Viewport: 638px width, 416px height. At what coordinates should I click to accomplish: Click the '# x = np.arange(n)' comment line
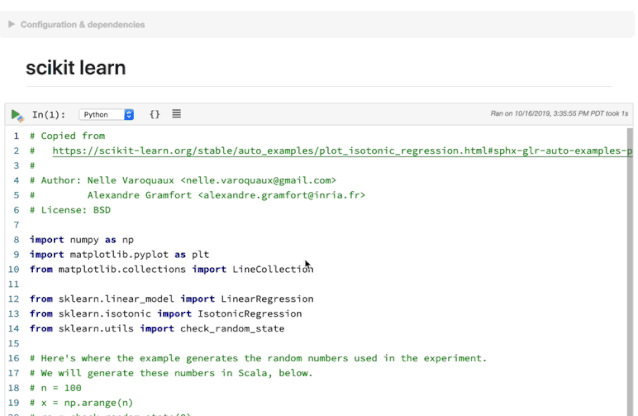click(x=81, y=403)
